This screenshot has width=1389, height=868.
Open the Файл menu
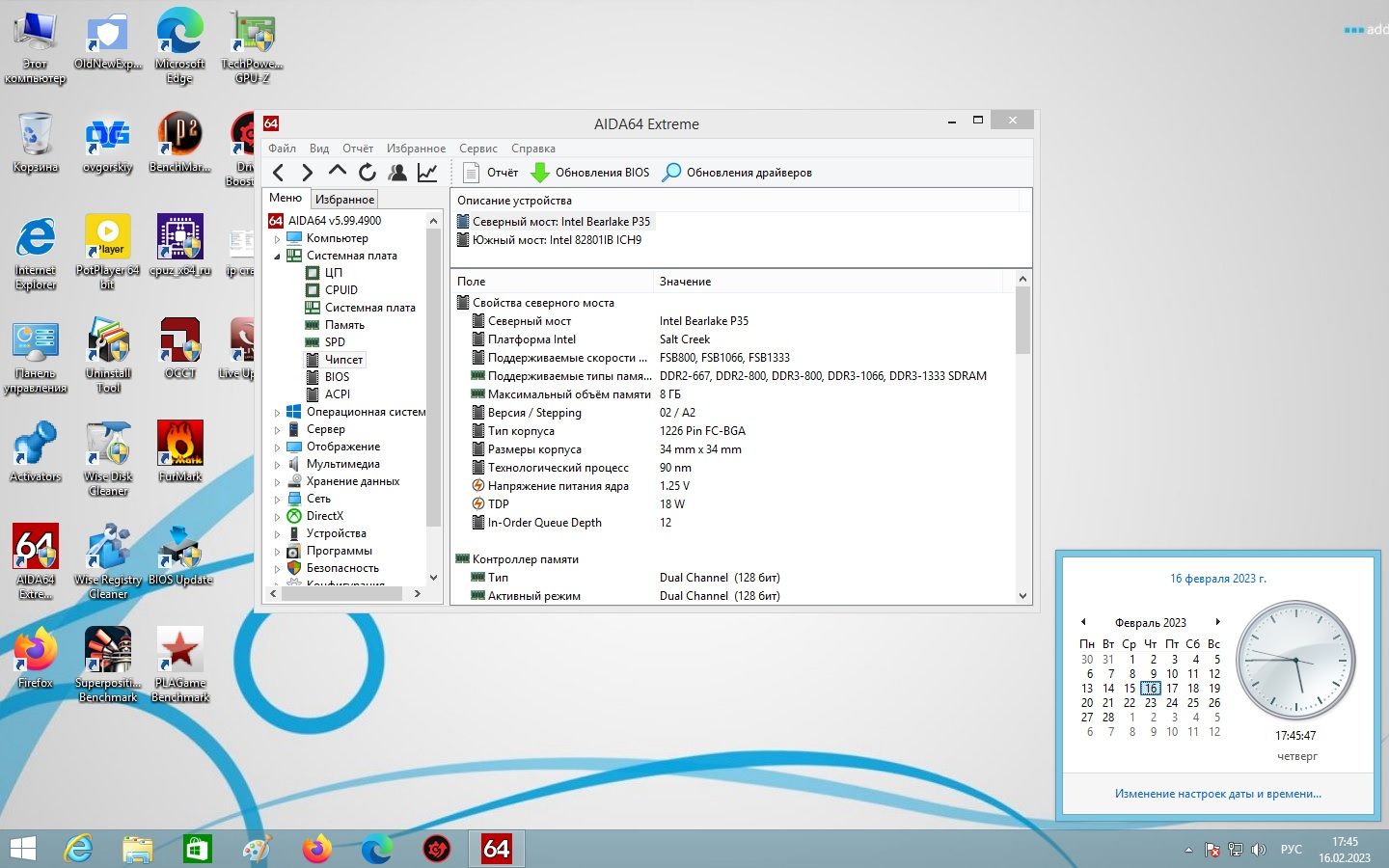click(x=282, y=149)
